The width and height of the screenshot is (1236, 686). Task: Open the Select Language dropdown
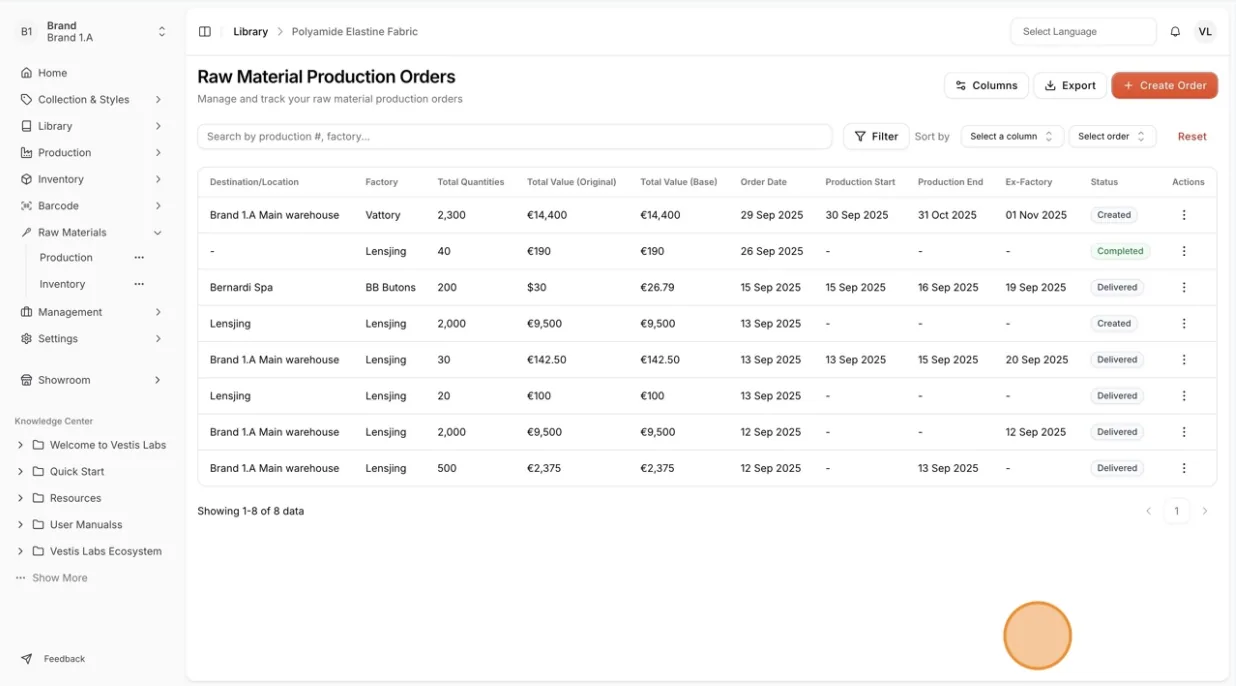(x=1083, y=32)
